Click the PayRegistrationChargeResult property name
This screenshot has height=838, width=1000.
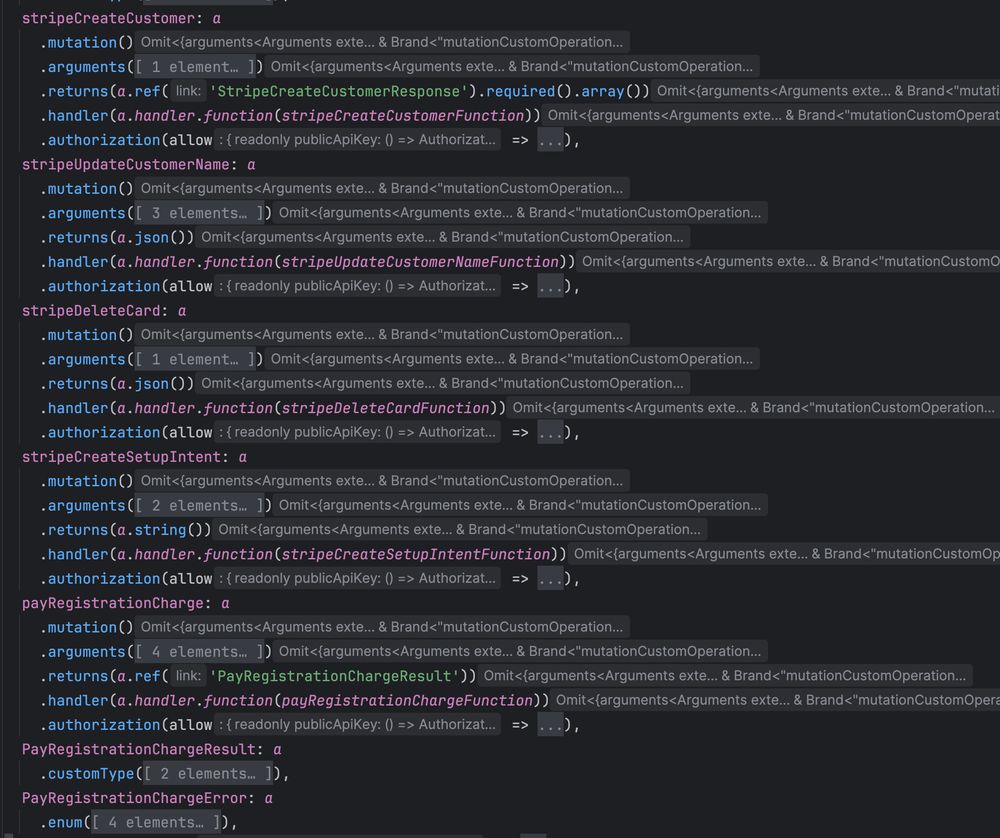click(x=138, y=749)
